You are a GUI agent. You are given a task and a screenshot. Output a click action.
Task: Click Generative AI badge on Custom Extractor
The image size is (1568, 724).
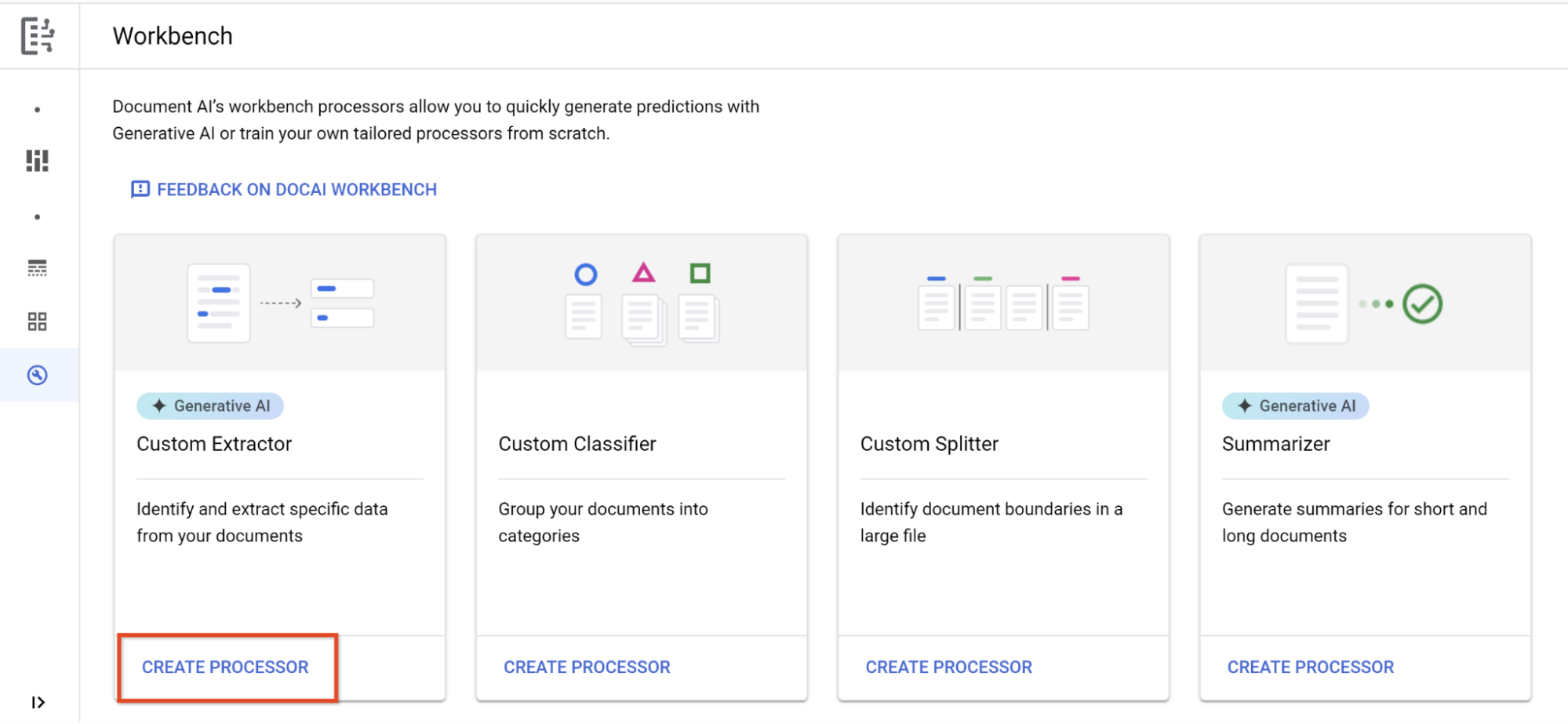tap(210, 406)
